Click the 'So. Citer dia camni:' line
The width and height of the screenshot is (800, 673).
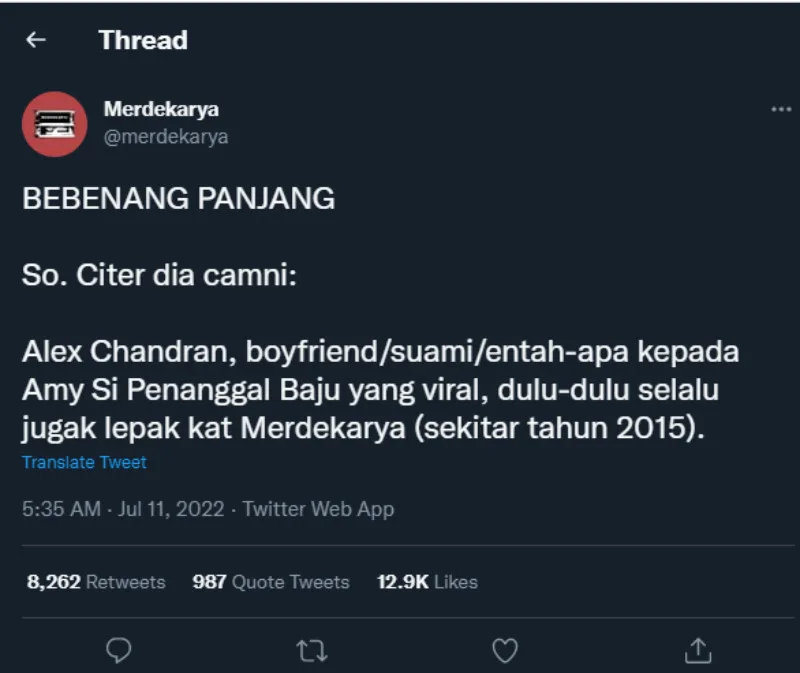tap(159, 275)
